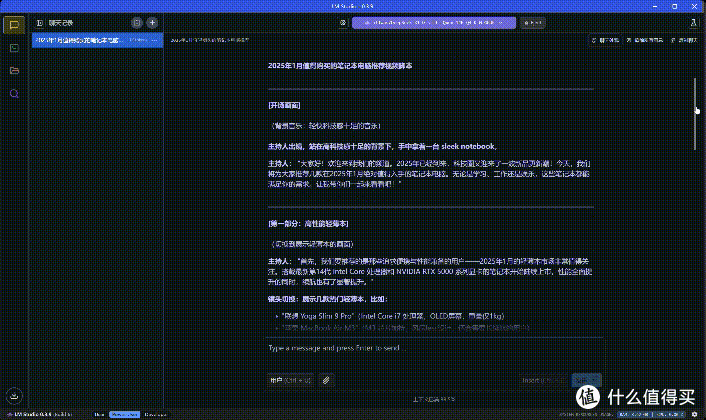This screenshot has width=706, height=420.
Task: Open the Downloads icon at sidebar bottom
Action: click(x=14, y=396)
